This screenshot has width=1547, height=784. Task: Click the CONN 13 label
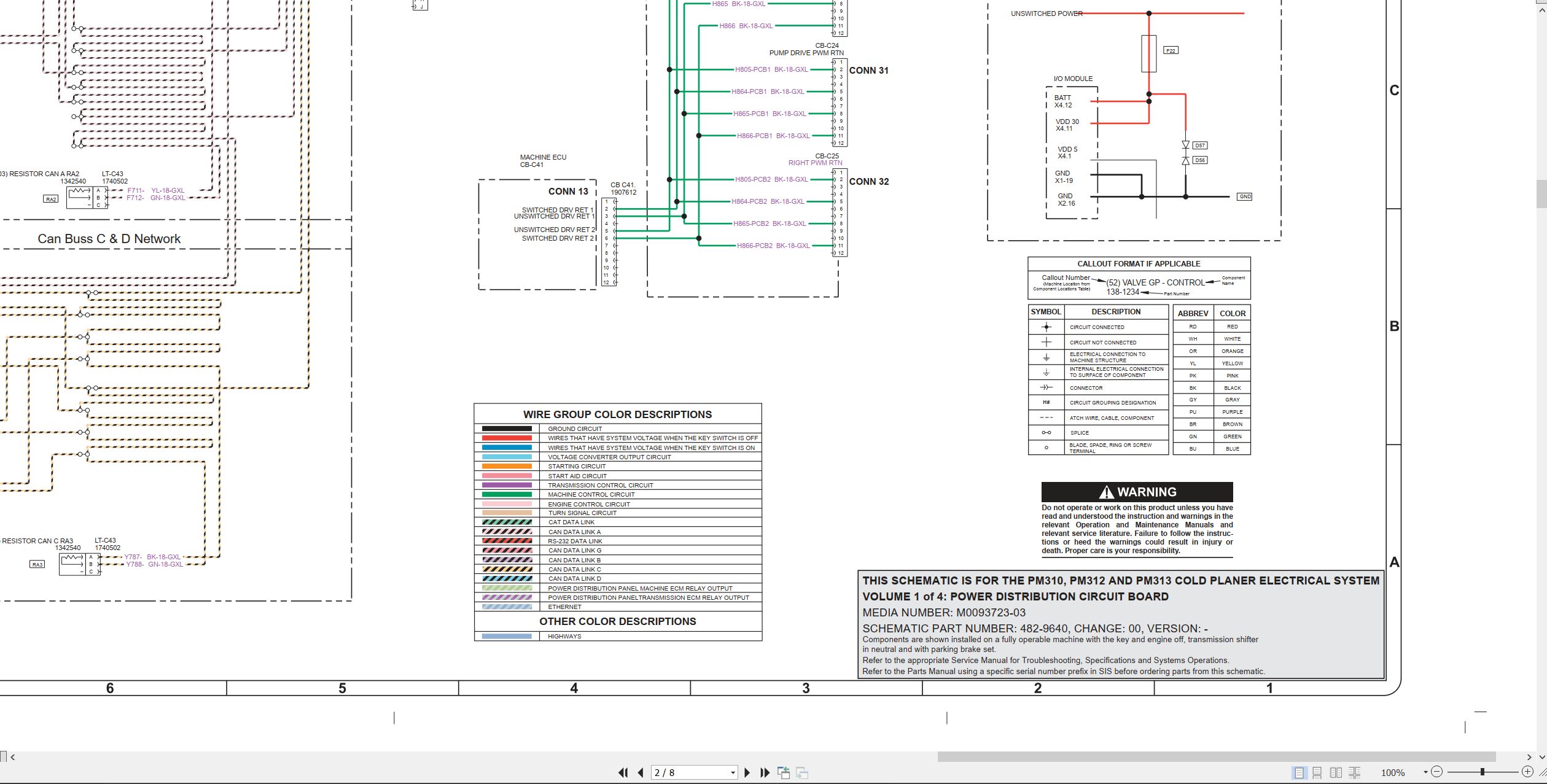(568, 192)
